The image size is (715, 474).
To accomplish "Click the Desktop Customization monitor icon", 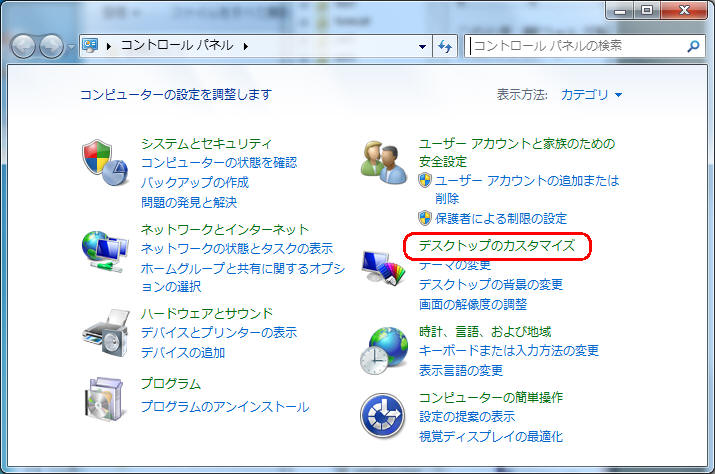I will (384, 267).
